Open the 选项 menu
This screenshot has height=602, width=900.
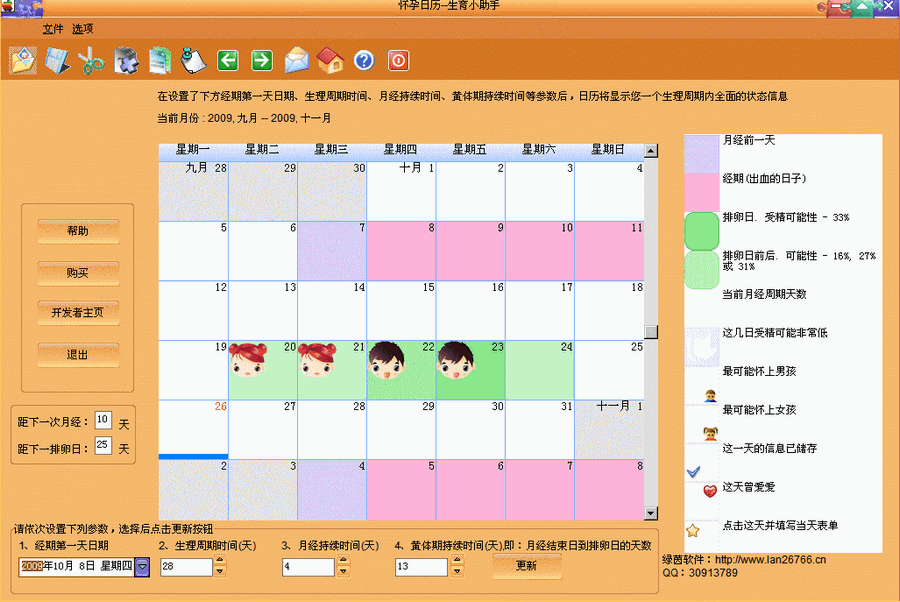tap(85, 28)
